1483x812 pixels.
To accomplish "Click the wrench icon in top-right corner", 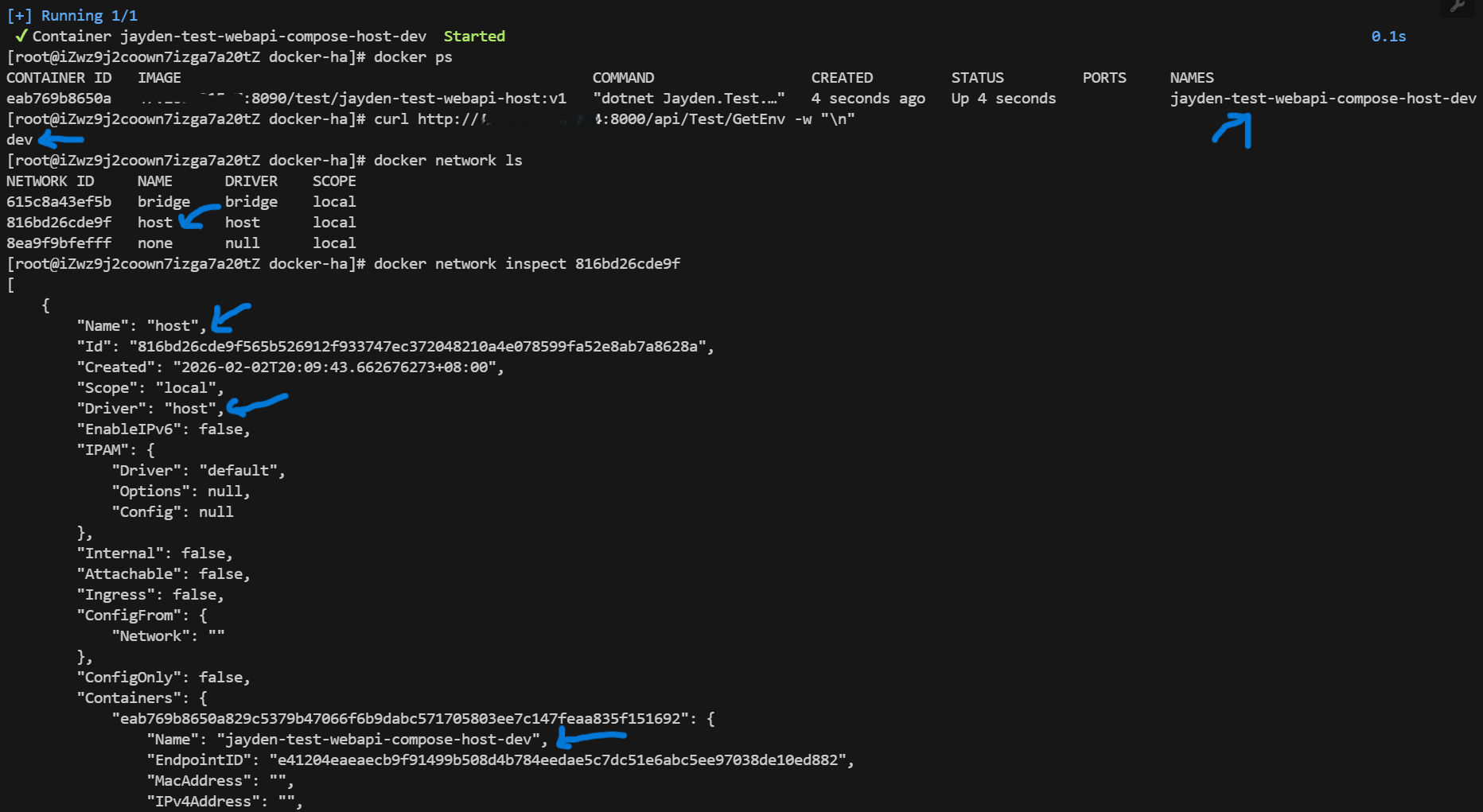I will click(1458, 6).
